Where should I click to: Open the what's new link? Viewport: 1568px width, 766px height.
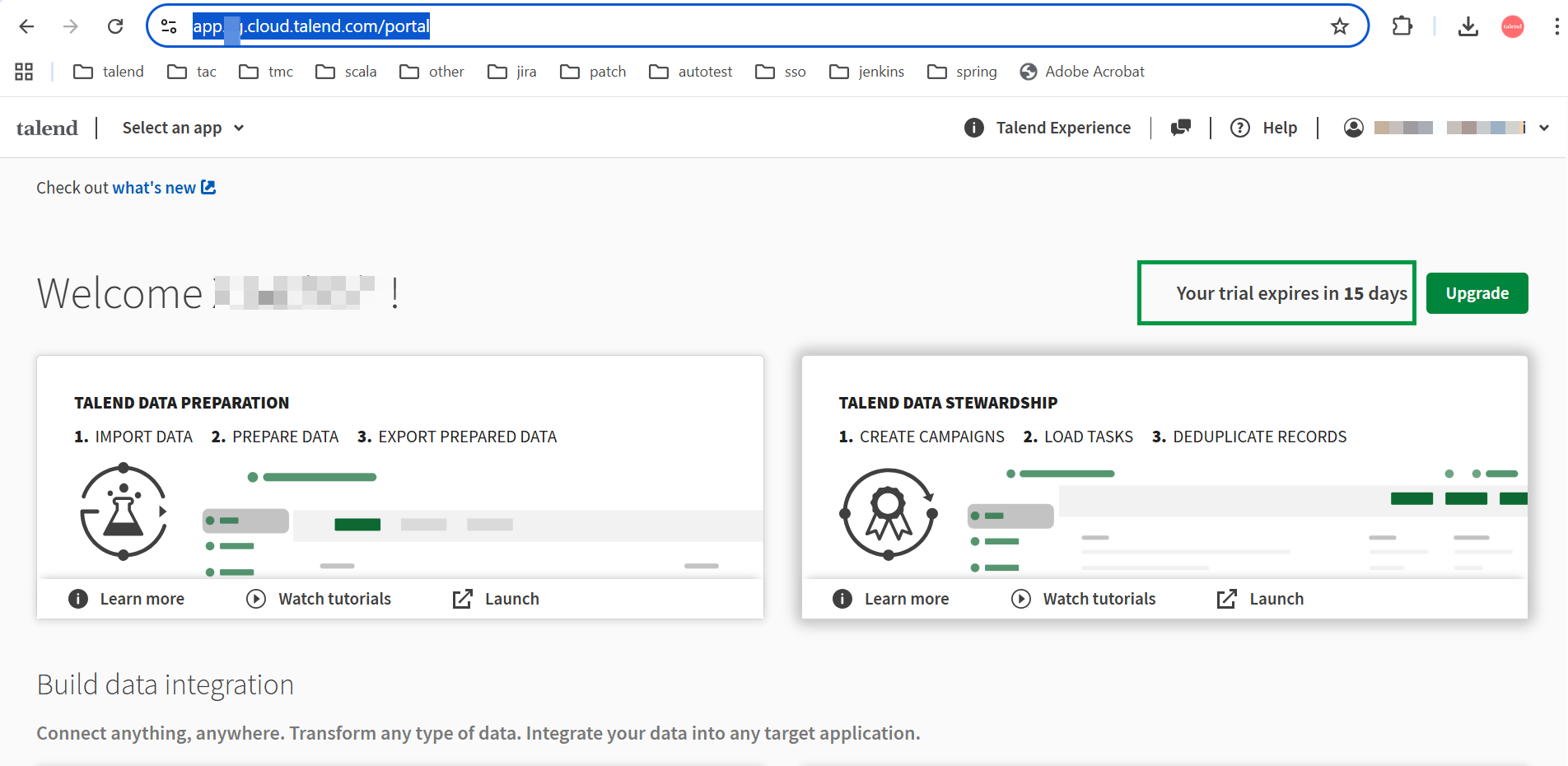click(164, 188)
